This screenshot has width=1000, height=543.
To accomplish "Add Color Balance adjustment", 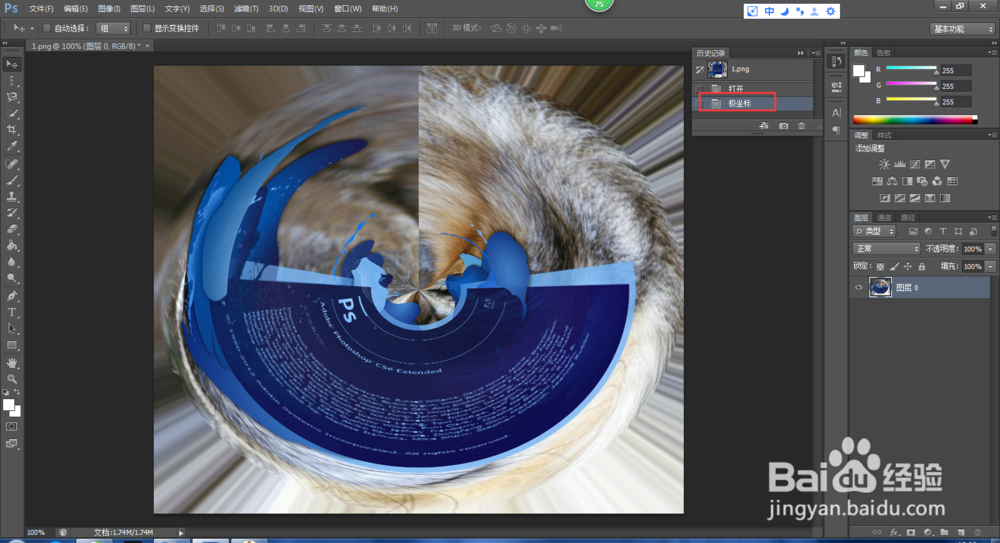I will coord(892,181).
